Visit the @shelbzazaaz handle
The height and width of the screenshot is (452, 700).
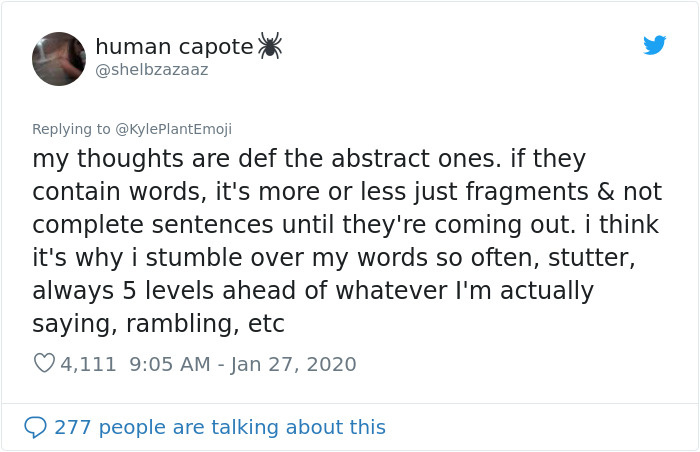[152, 70]
